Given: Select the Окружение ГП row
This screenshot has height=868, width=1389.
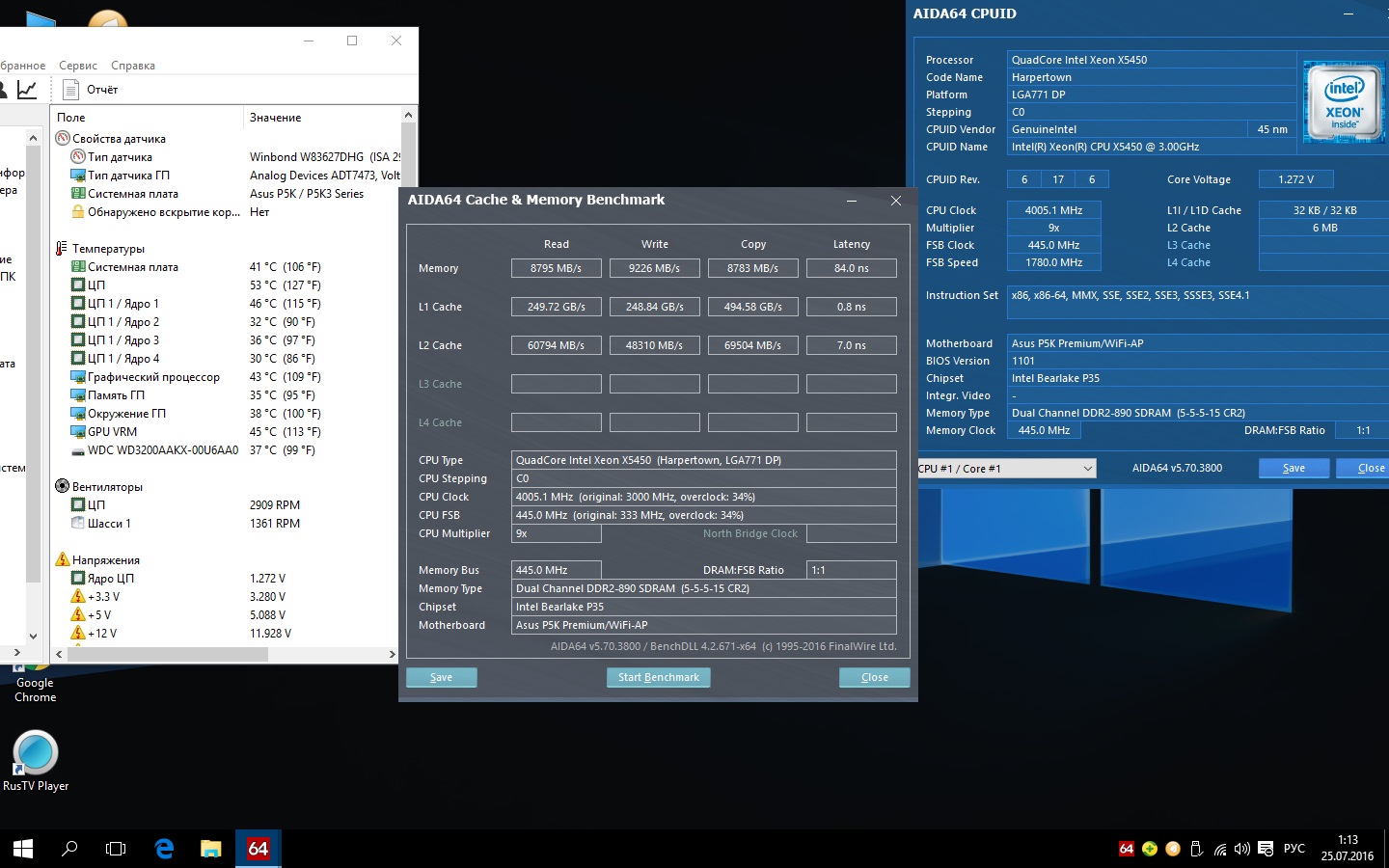Looking at the screenshot, I should [225, 413].
